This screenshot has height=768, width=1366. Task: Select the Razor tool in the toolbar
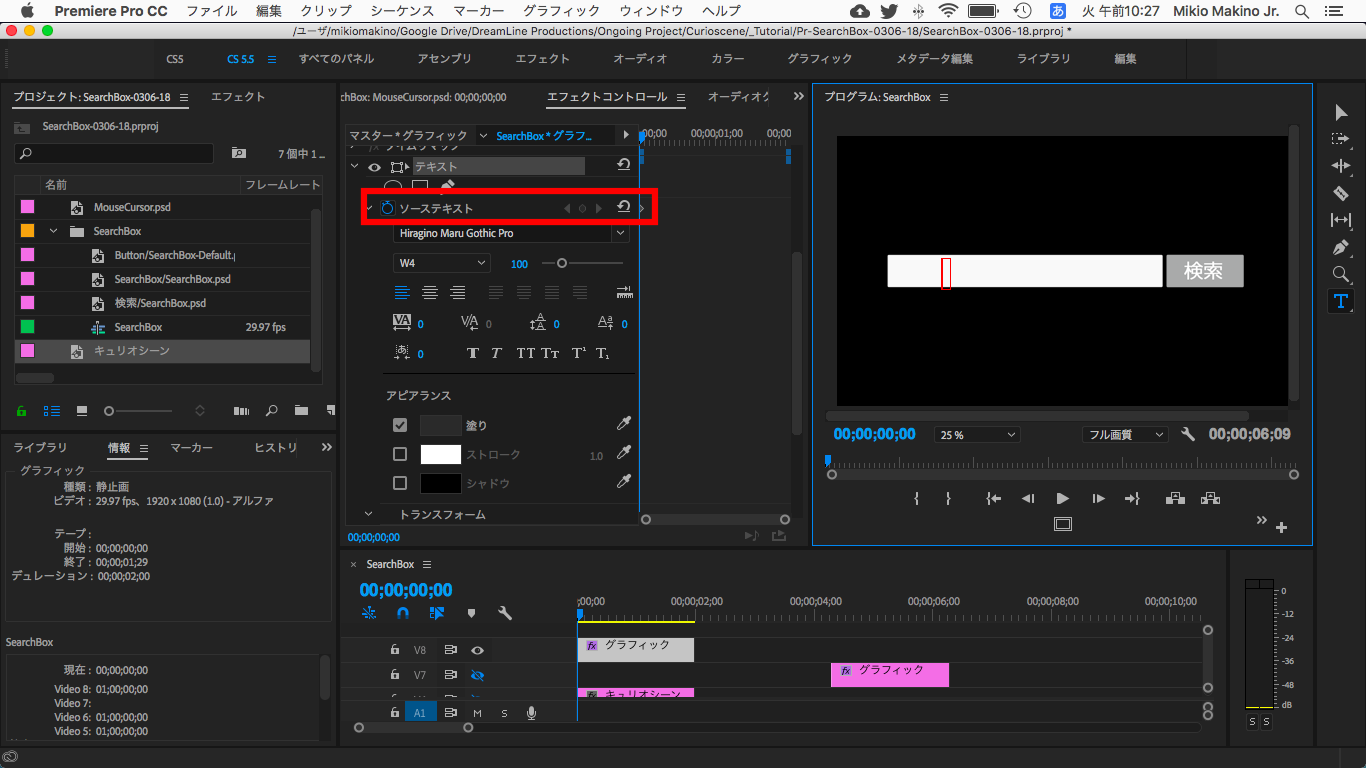coord(1341,193)
